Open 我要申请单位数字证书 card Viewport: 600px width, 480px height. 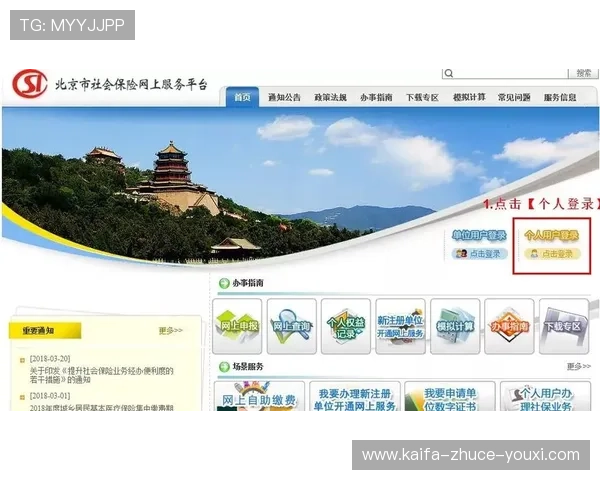(x=450, y=396)
